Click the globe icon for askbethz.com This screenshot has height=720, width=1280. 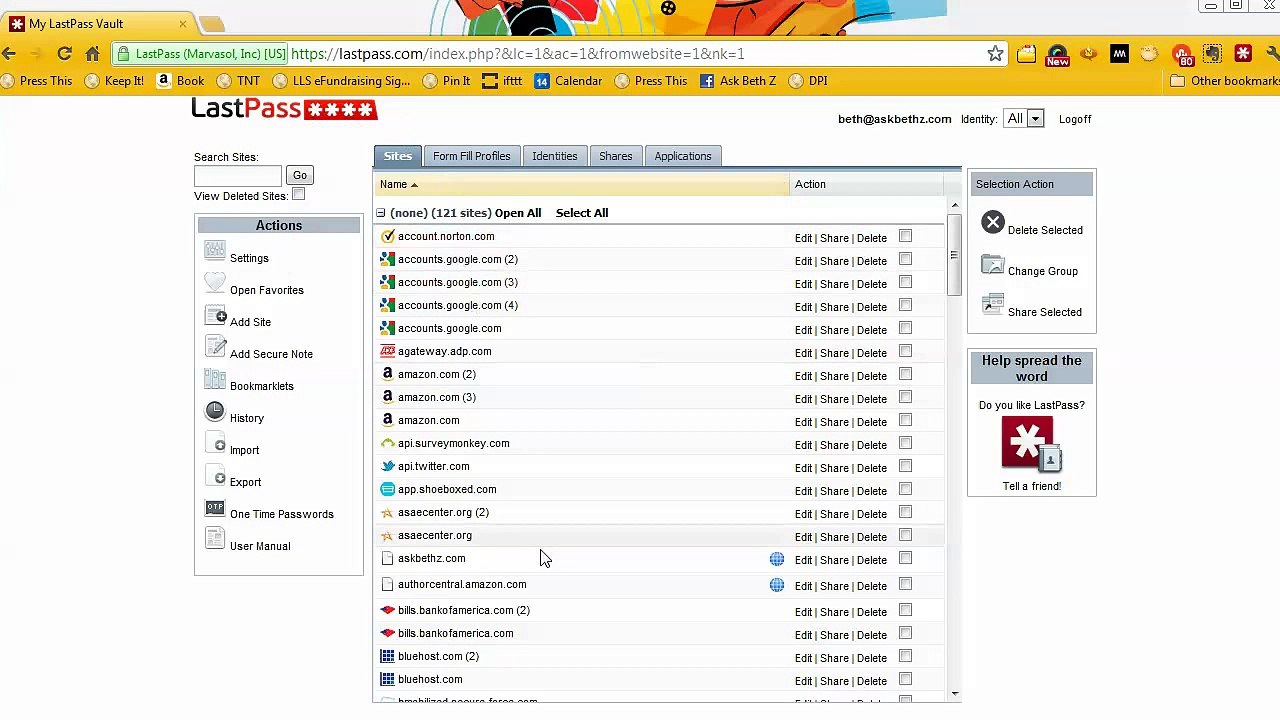pos(777,559)
